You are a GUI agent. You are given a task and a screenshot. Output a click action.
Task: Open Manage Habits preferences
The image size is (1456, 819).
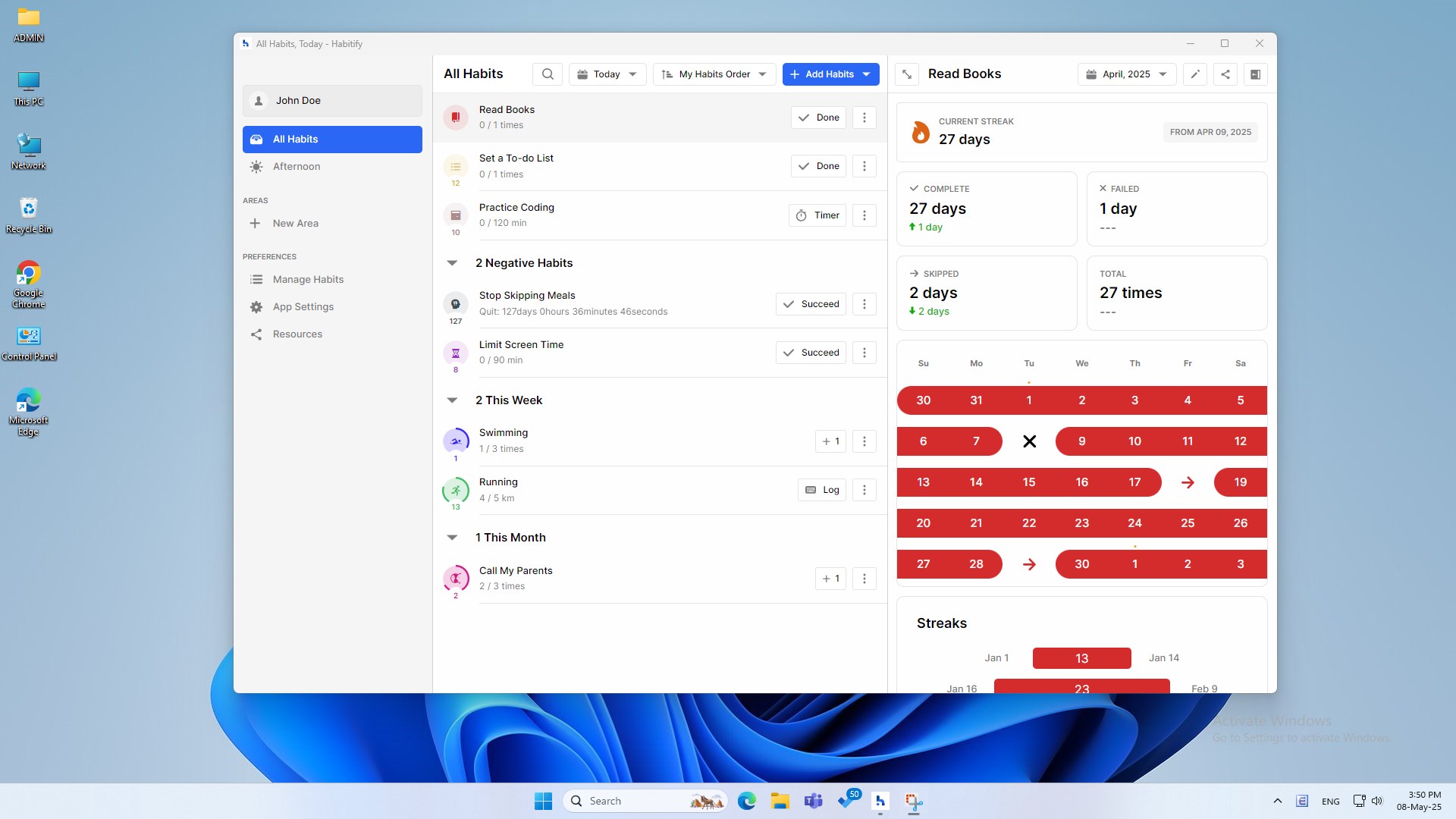click(332, 280)
